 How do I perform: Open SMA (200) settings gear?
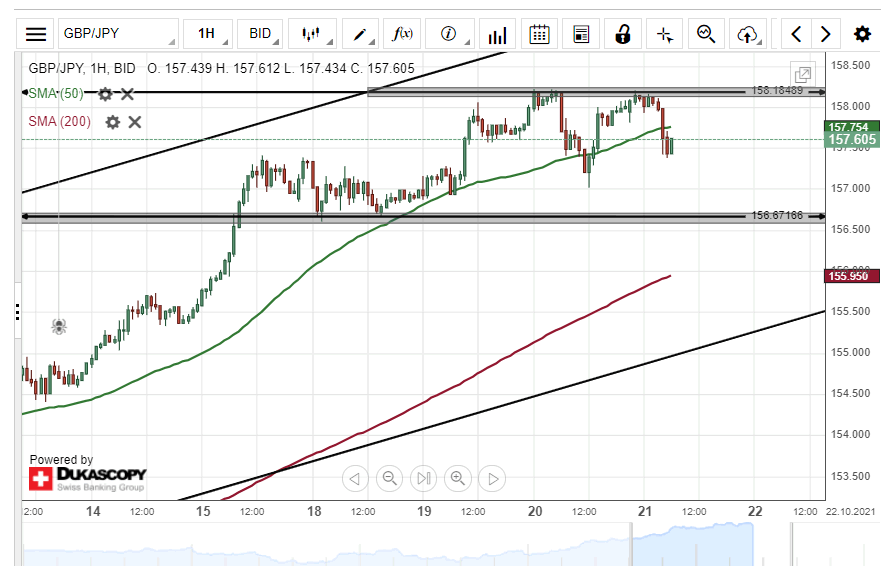tap(112, 122)
